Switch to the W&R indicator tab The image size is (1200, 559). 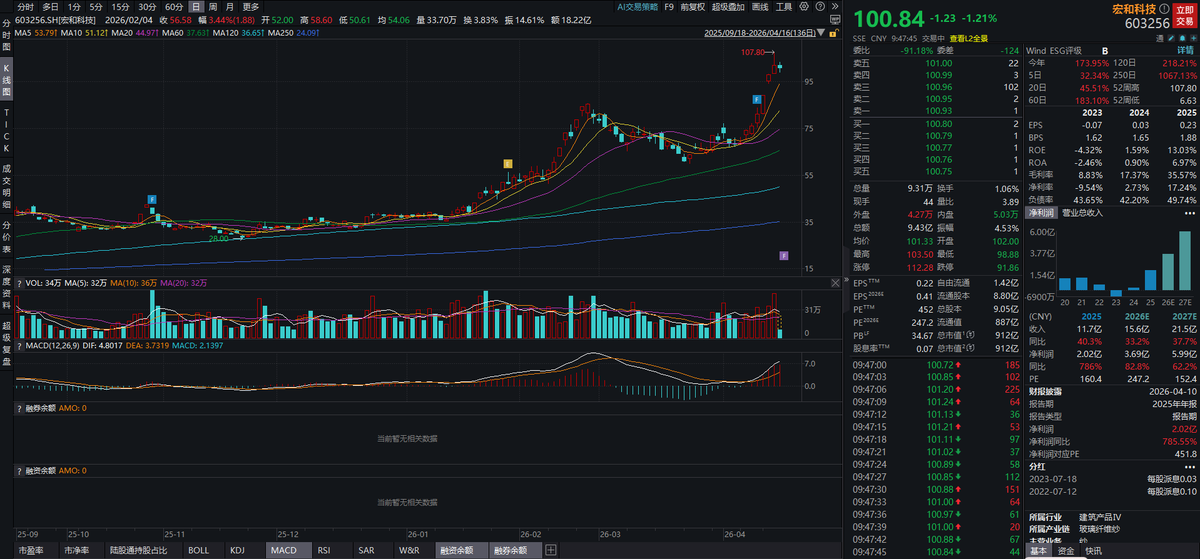408,550
